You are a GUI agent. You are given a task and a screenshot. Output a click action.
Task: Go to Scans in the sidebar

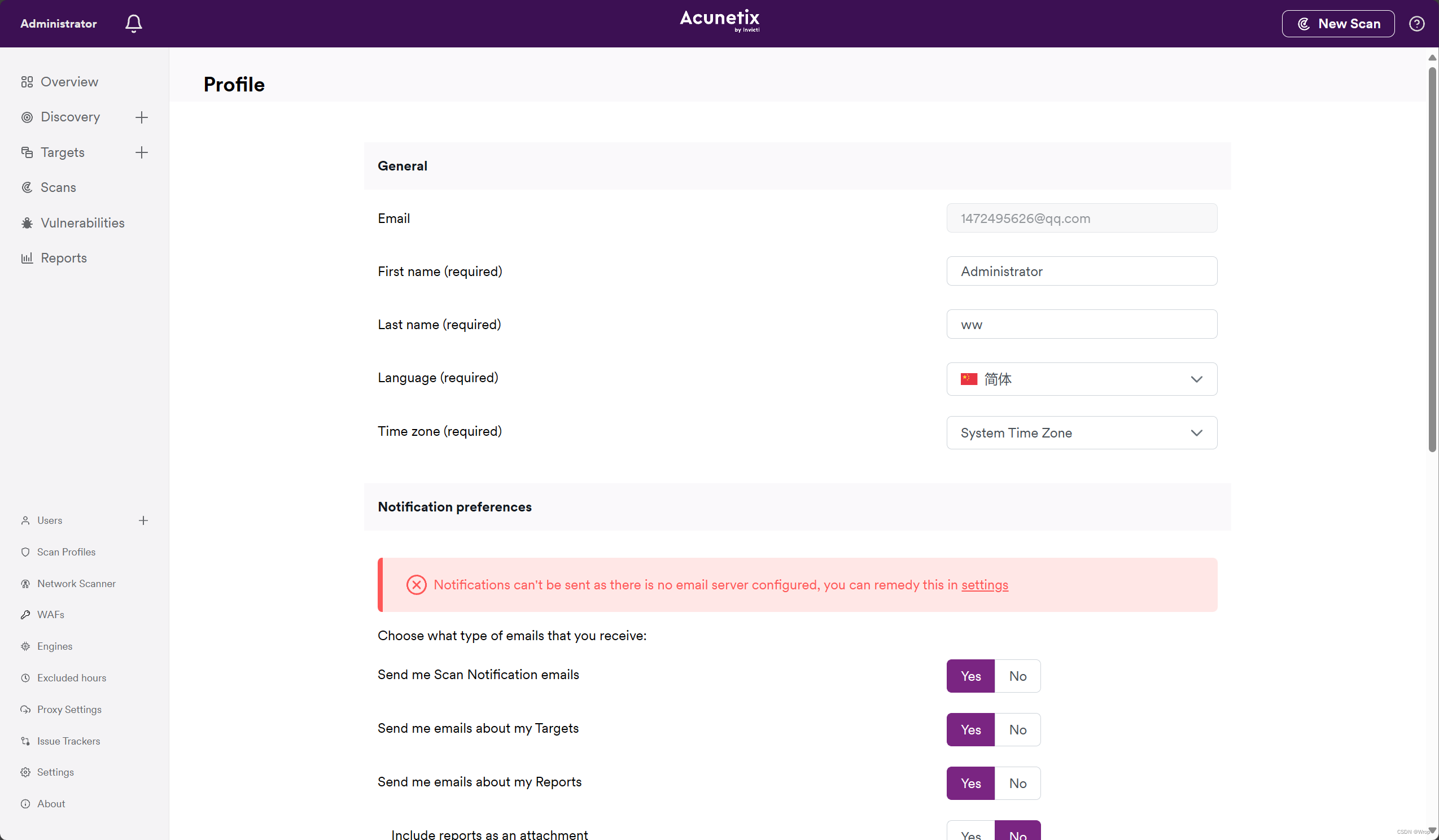(x=58, y=187)
